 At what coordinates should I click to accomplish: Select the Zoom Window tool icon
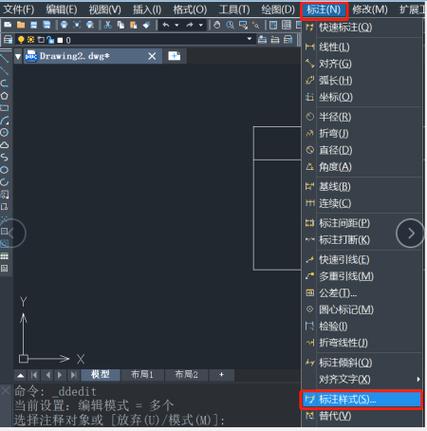point(243,25)
